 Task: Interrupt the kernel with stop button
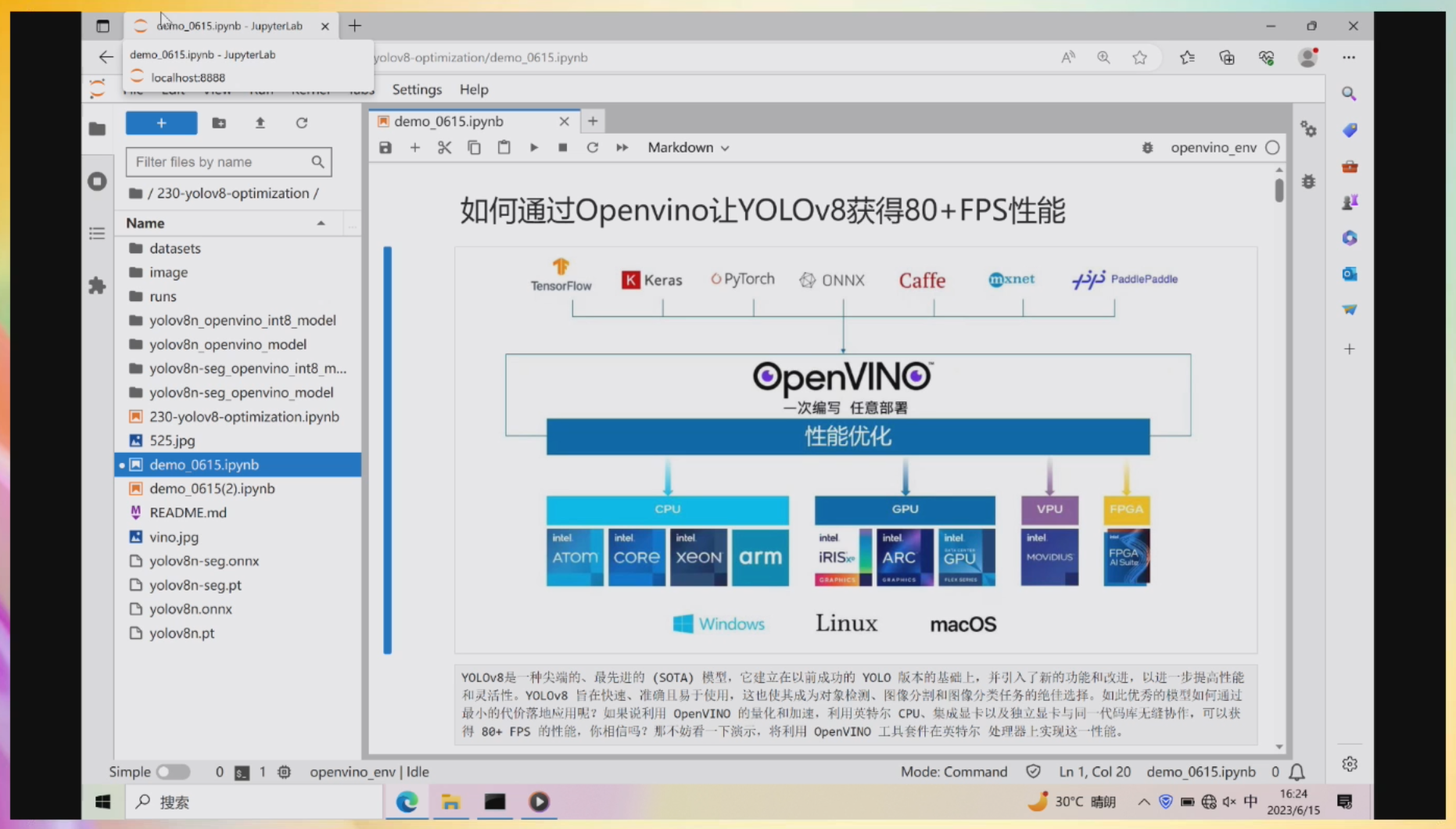563,148
